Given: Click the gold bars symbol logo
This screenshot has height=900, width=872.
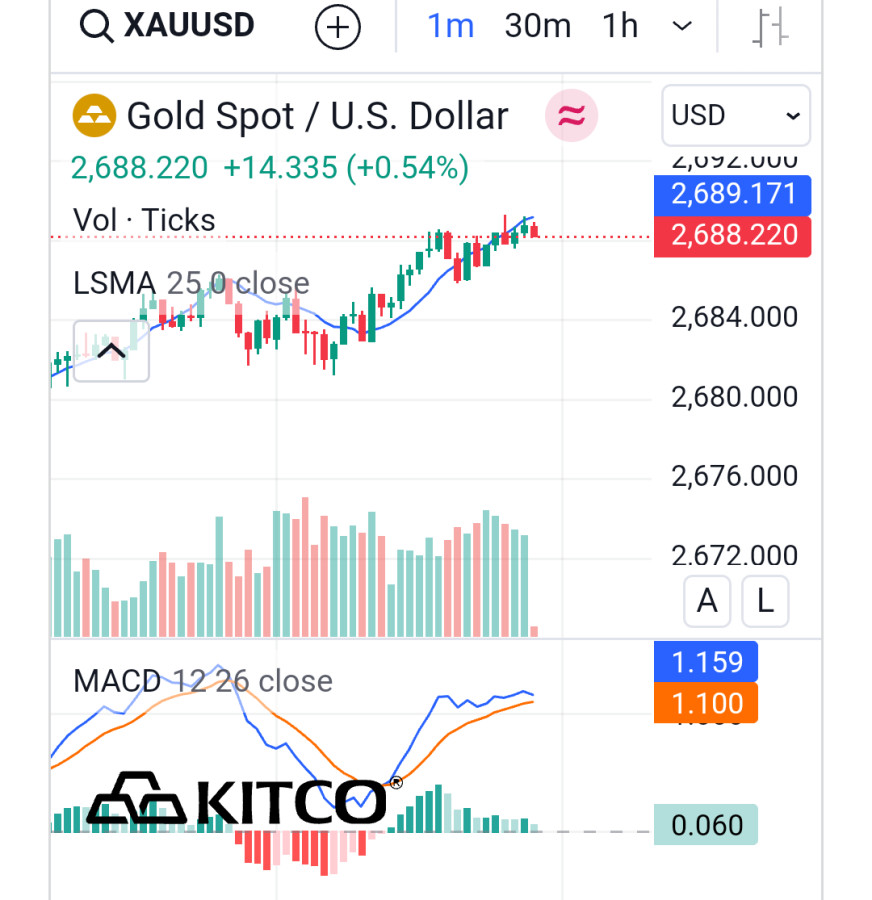Looking at the screenshot, I should click(x=94, y=116).
